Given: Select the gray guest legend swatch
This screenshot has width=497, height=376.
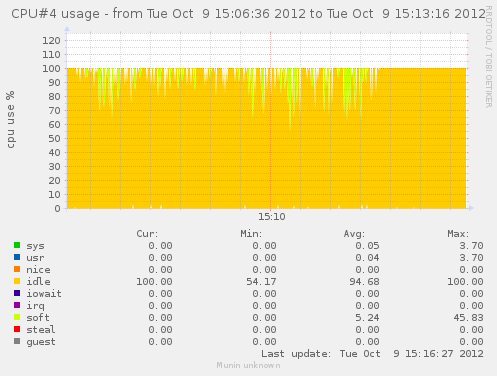Looking at the screenshot, I should 17,341.
